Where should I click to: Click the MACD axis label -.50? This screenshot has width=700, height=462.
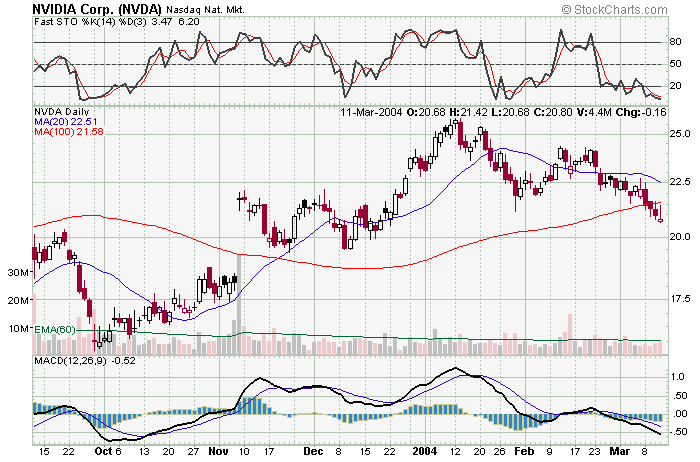point(677,432)
